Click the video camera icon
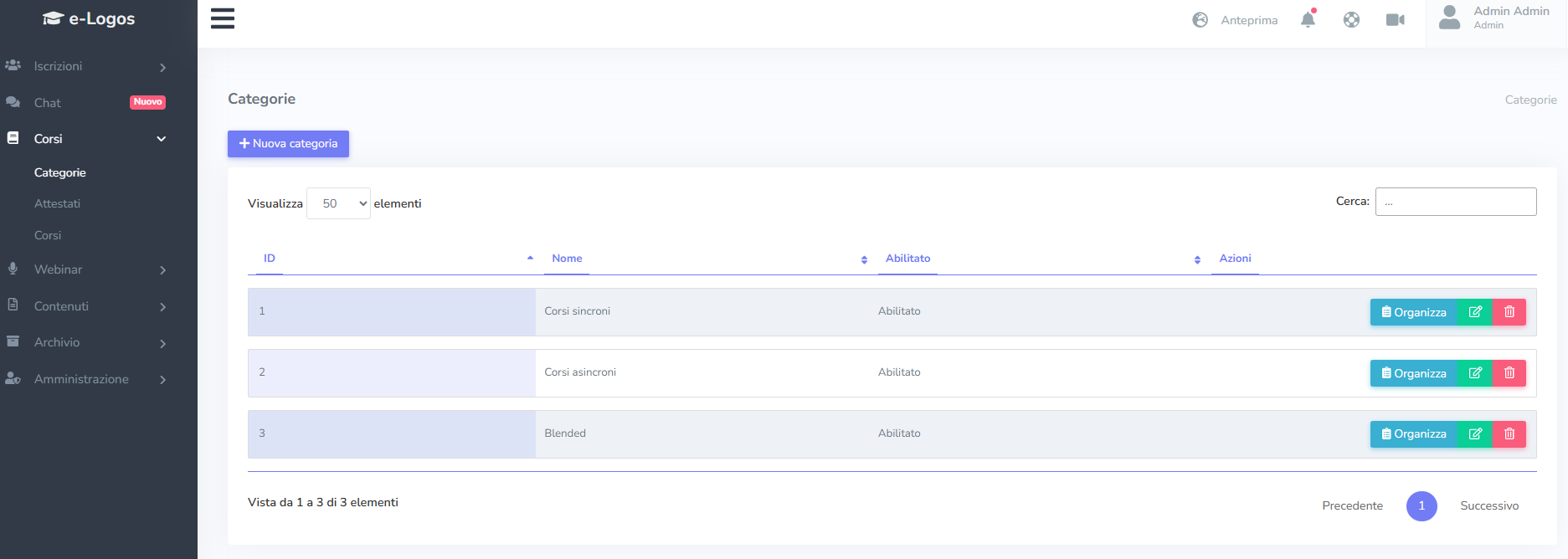Viewport: 1568px width, 559px height. coord(1395,19)
